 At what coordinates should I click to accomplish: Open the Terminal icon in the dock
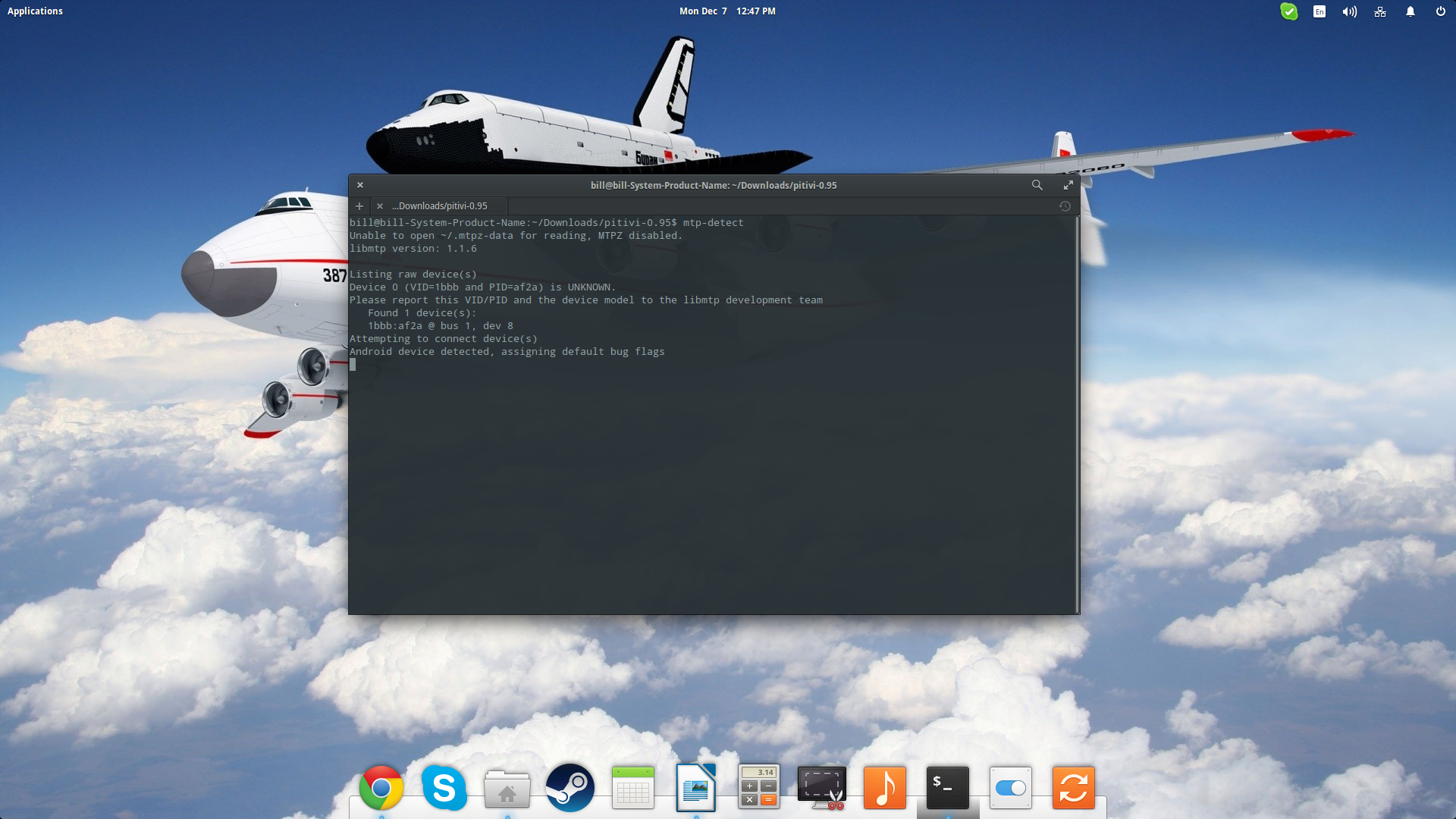tap(947, 787)
